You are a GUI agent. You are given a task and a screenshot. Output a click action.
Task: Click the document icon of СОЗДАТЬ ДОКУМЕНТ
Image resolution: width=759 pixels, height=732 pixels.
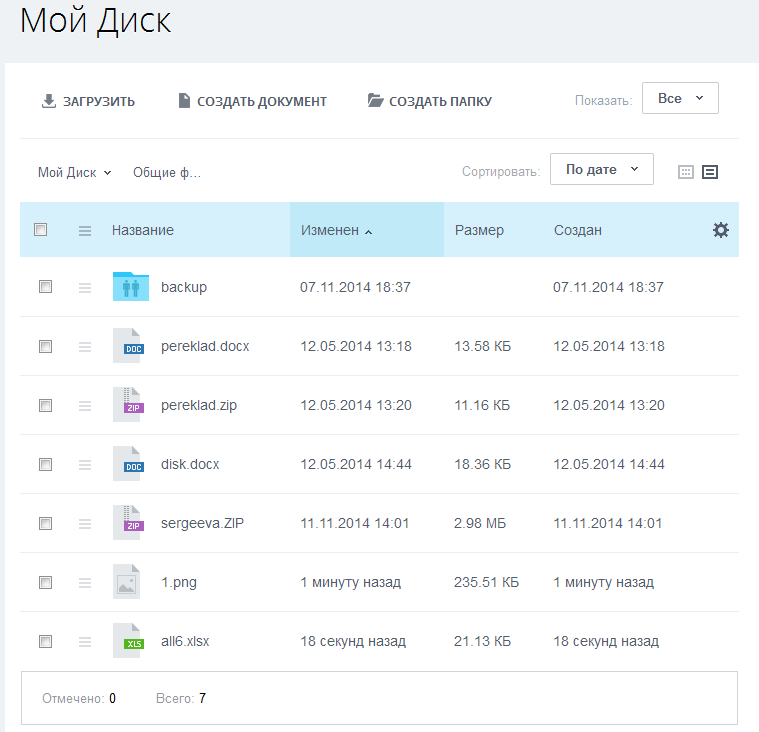click(x=184, y=101)
